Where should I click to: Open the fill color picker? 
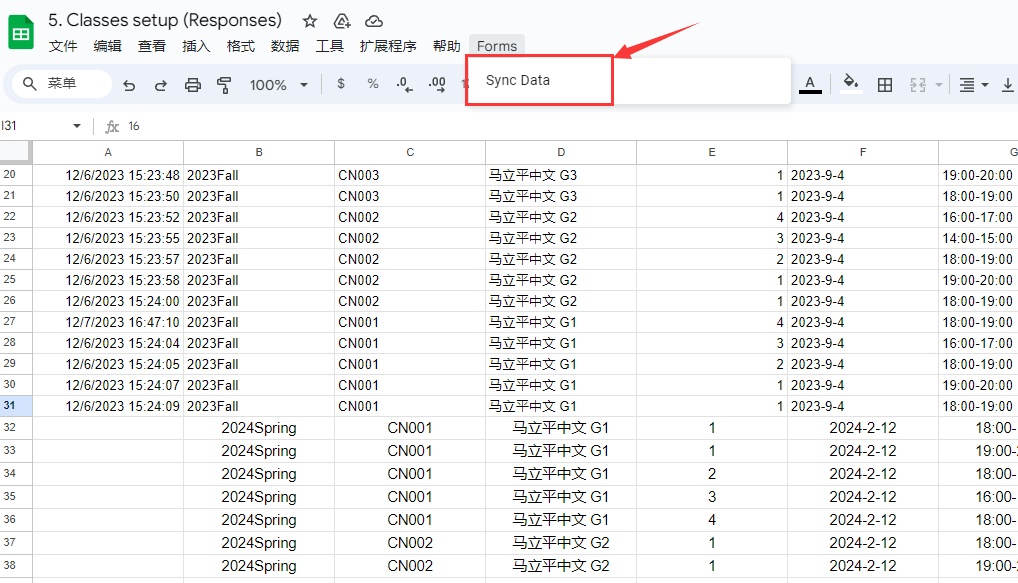pos(851,84)
